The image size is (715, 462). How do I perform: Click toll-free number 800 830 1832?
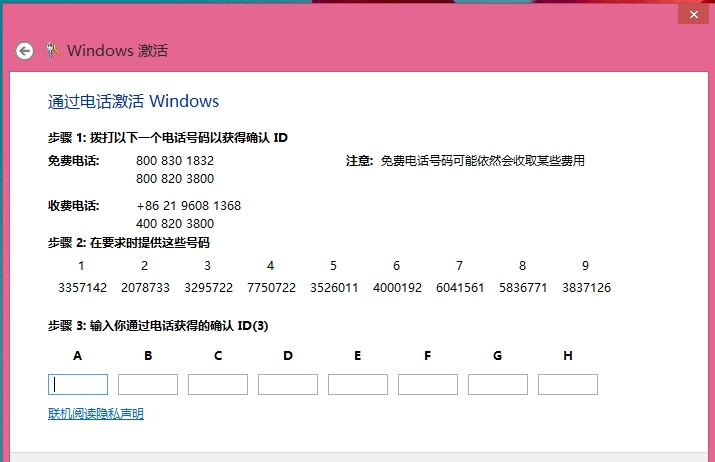(175, 161)
